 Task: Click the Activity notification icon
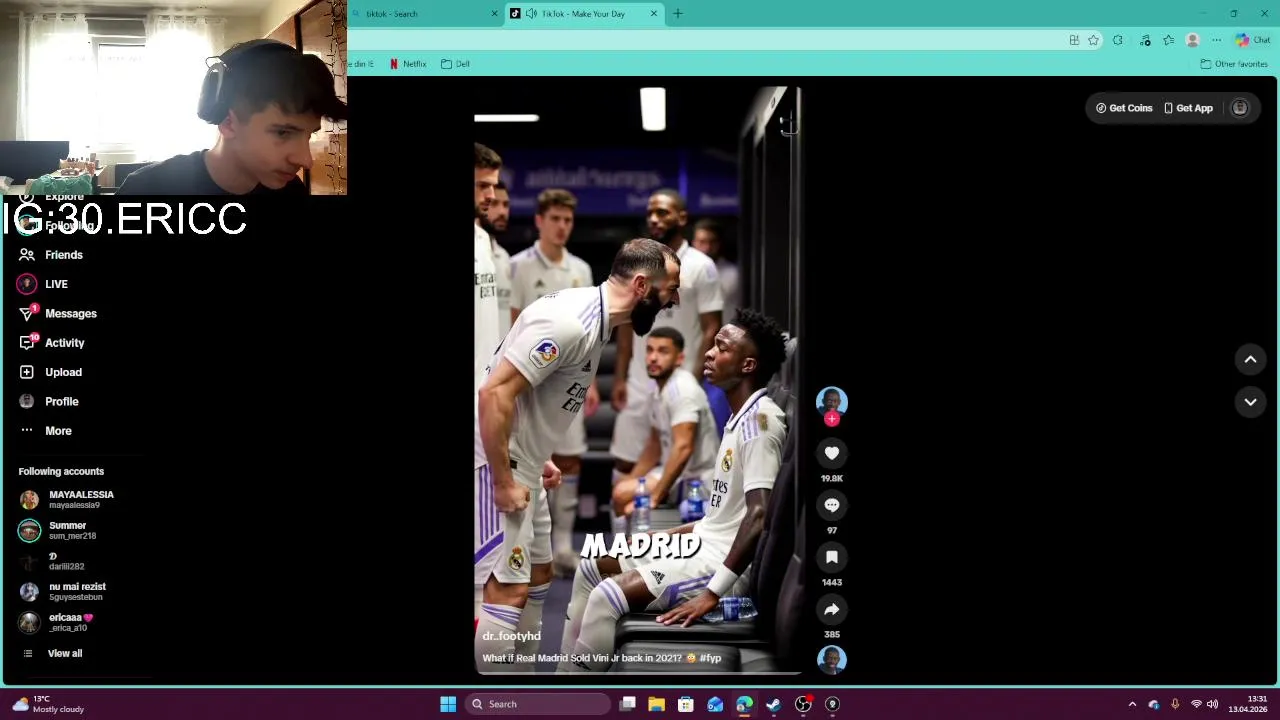tap(27, 343)
